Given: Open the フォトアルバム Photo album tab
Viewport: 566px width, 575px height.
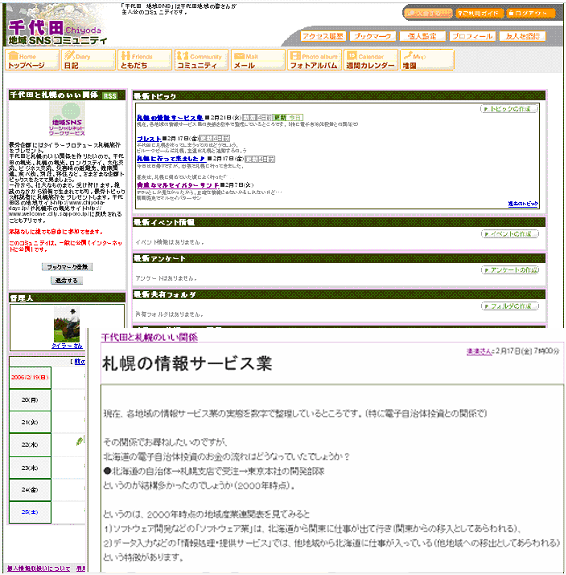Looking at the screenshot, I should tap(314, 60).
